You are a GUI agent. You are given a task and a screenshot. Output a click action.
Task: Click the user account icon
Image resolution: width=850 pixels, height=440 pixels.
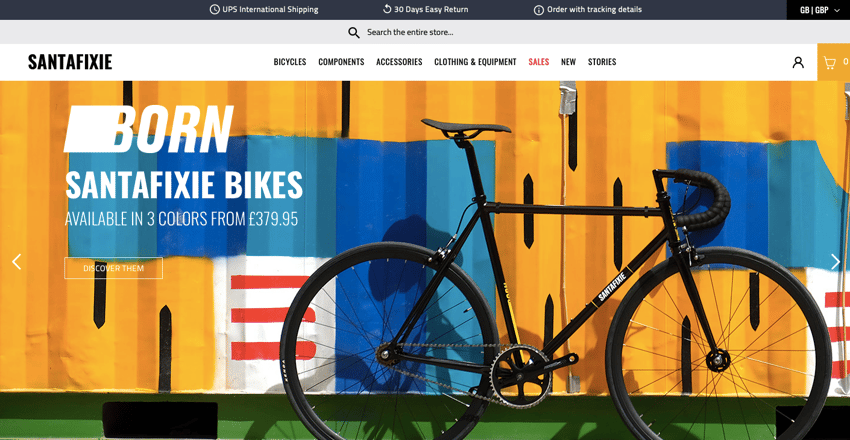click(x=798, y=62)
